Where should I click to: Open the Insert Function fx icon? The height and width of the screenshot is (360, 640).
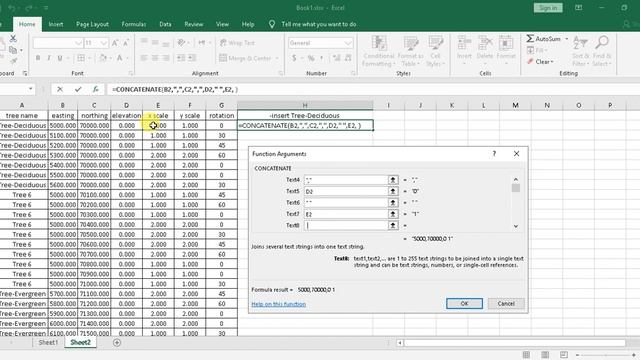pyautogui.click(x=96, y=89)
